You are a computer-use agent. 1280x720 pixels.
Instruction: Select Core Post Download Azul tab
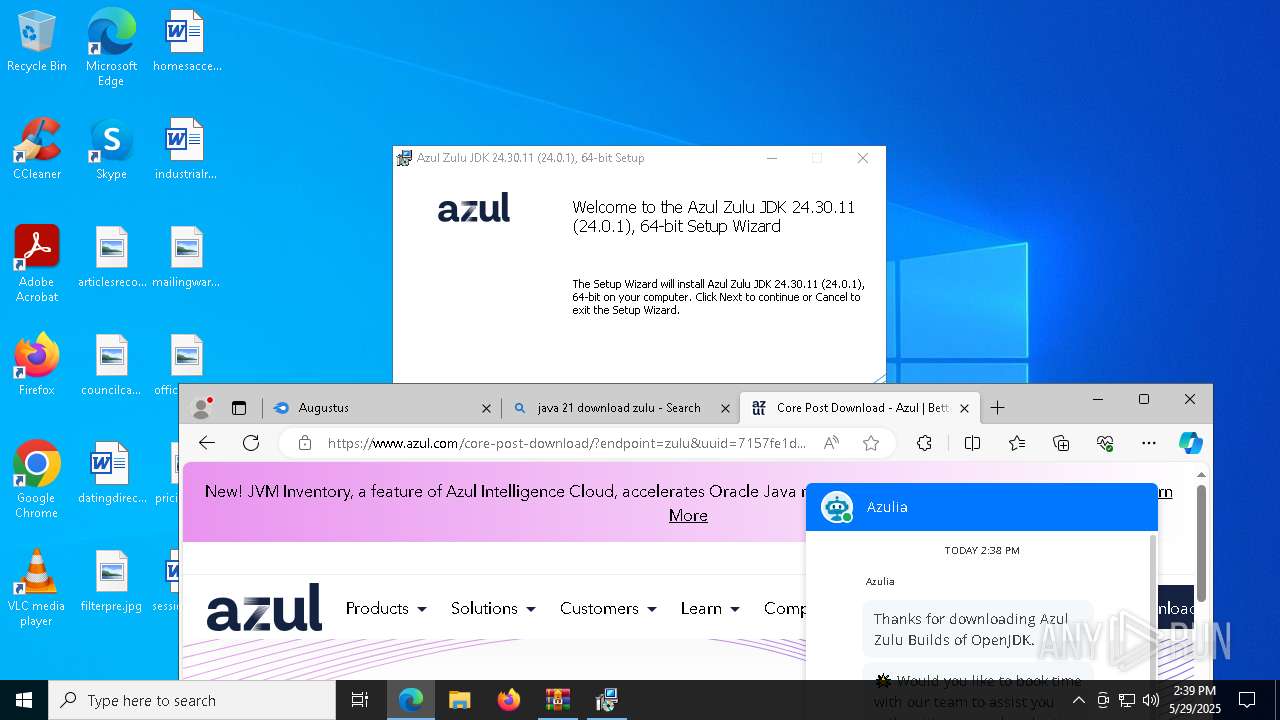click(860, 408)
